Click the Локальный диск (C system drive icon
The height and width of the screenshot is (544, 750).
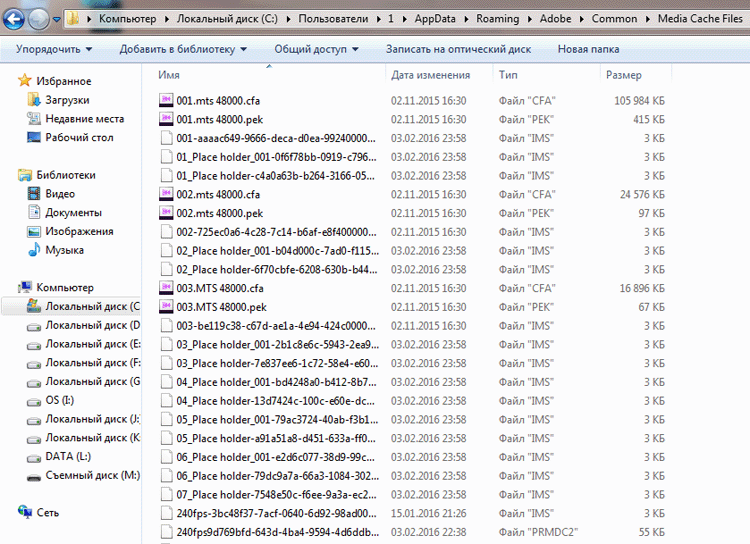coord(34,305)
